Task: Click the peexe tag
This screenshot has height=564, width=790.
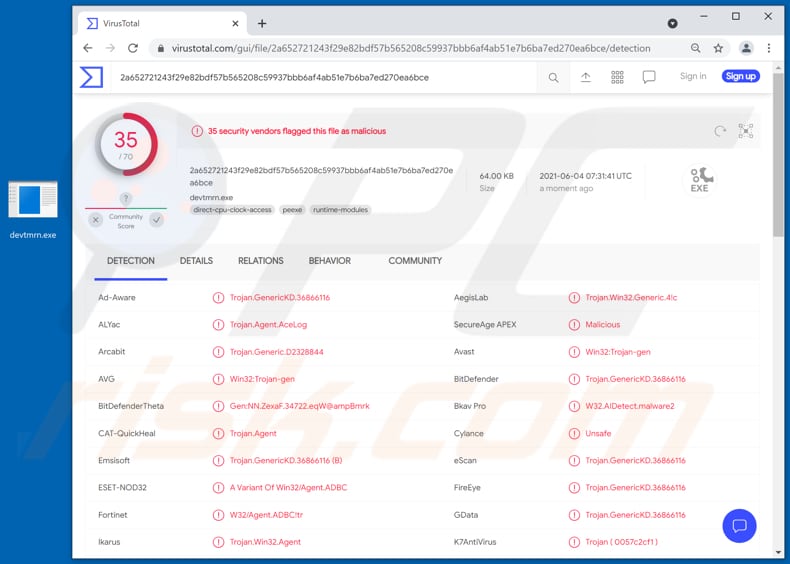Action: coord(292,210)
